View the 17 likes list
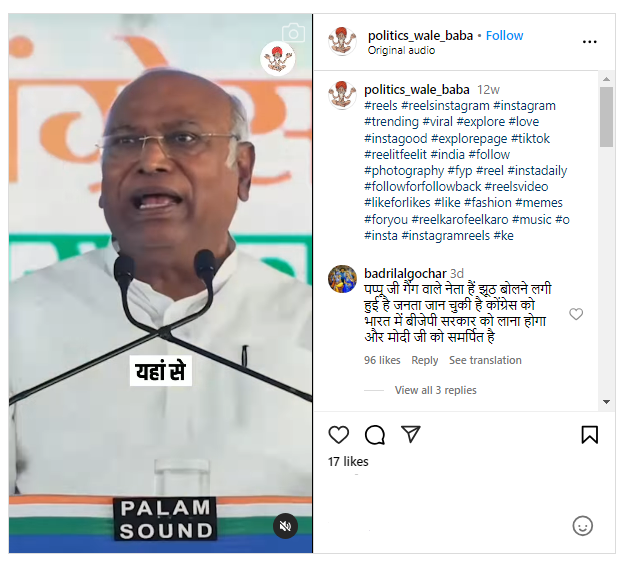The height and width of the screenshot is (567, 627). pos(348,461)
